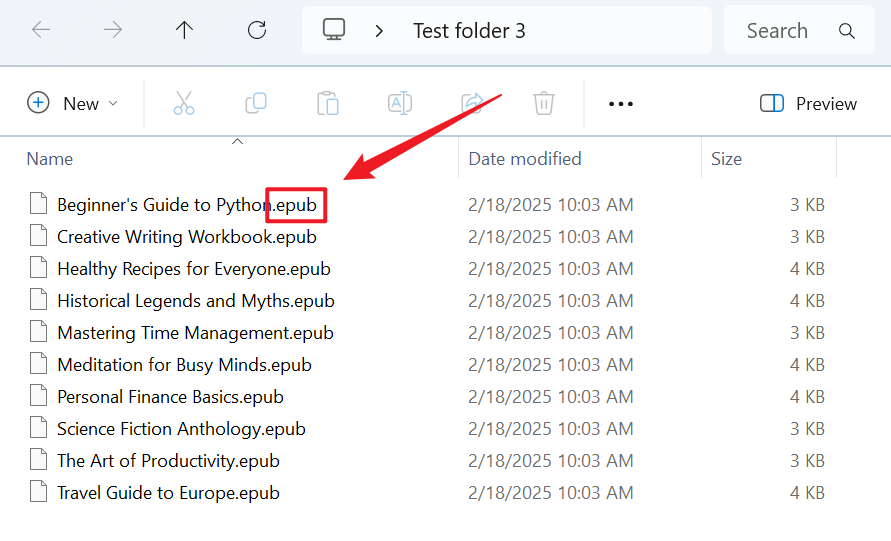Expand the breadcrumb chevron before Test folder 3
Screen dimensions: 891x541
point(379,30)
